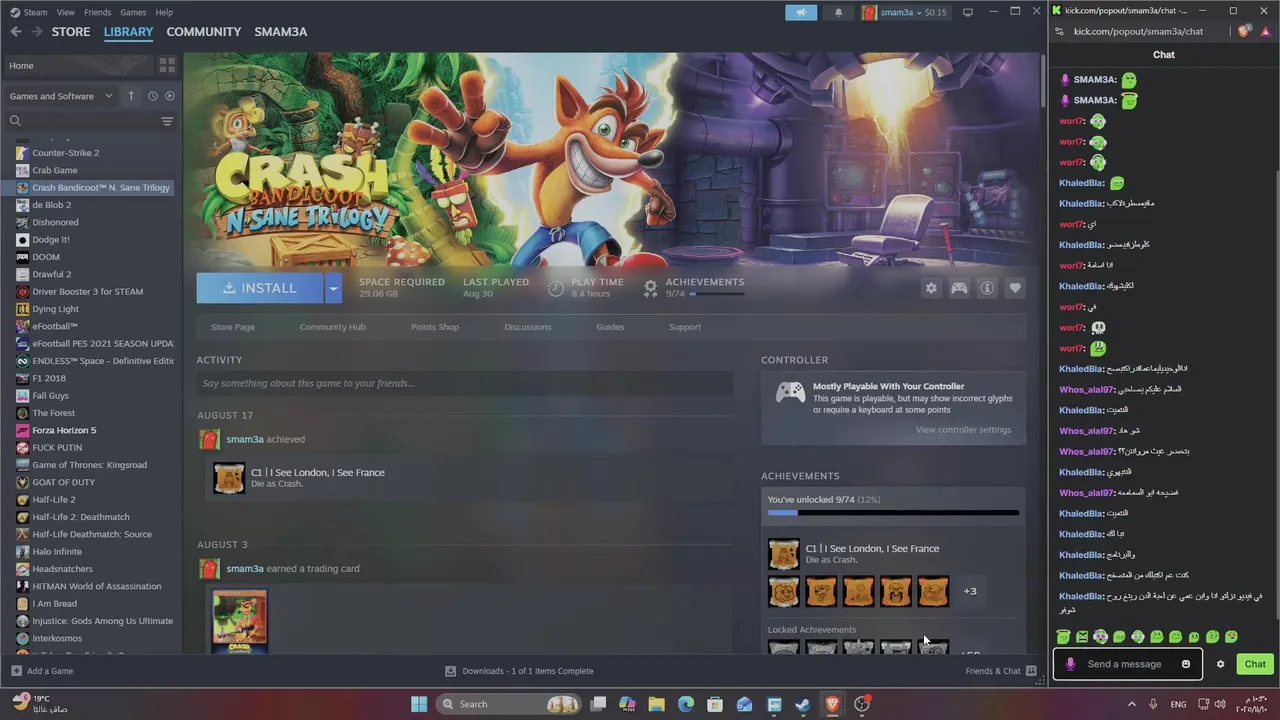1280x720 pixels.
Task: Open Community Hub link
Action: (333, 327)
